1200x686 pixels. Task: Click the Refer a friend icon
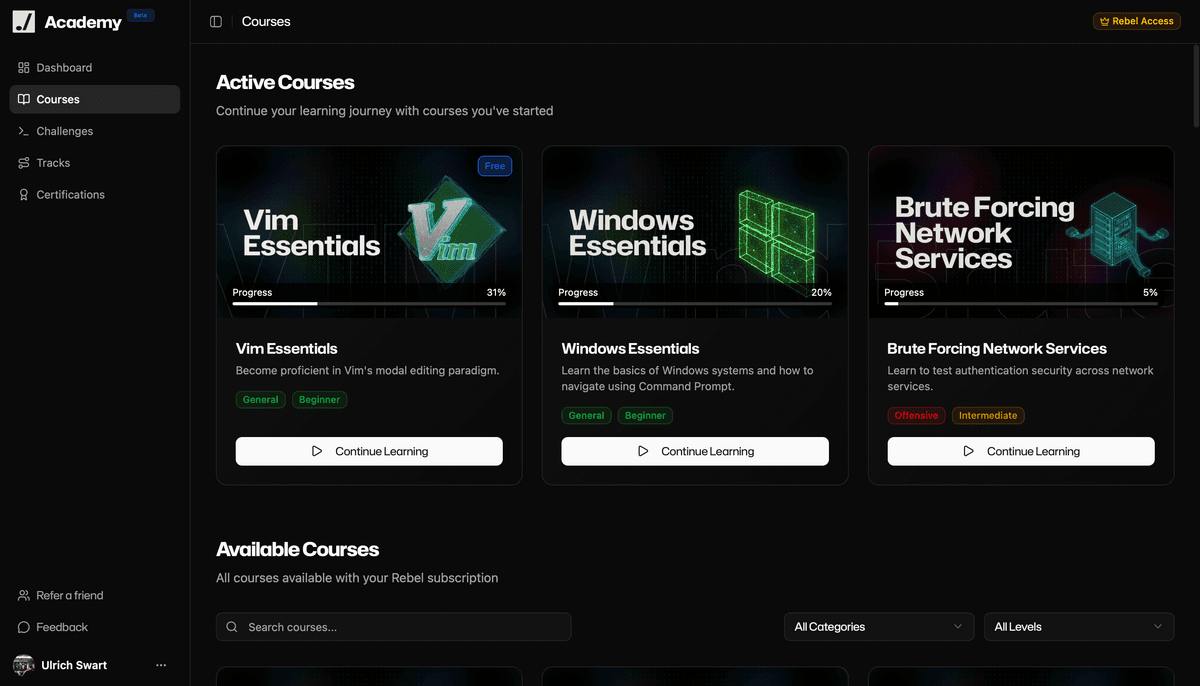coord(24,596)
